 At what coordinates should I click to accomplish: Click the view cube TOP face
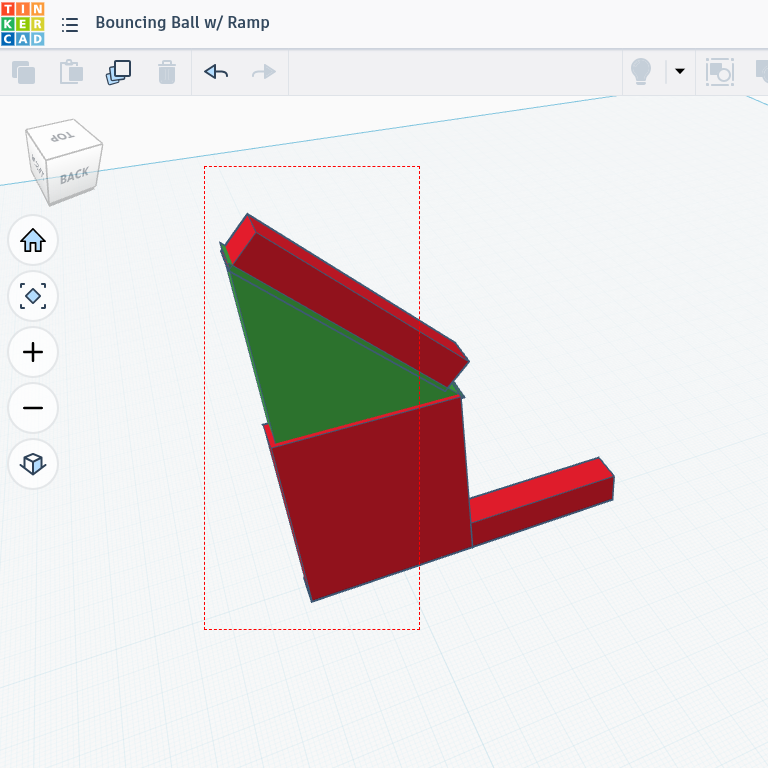pyautogui.click(x=64, y=139)
